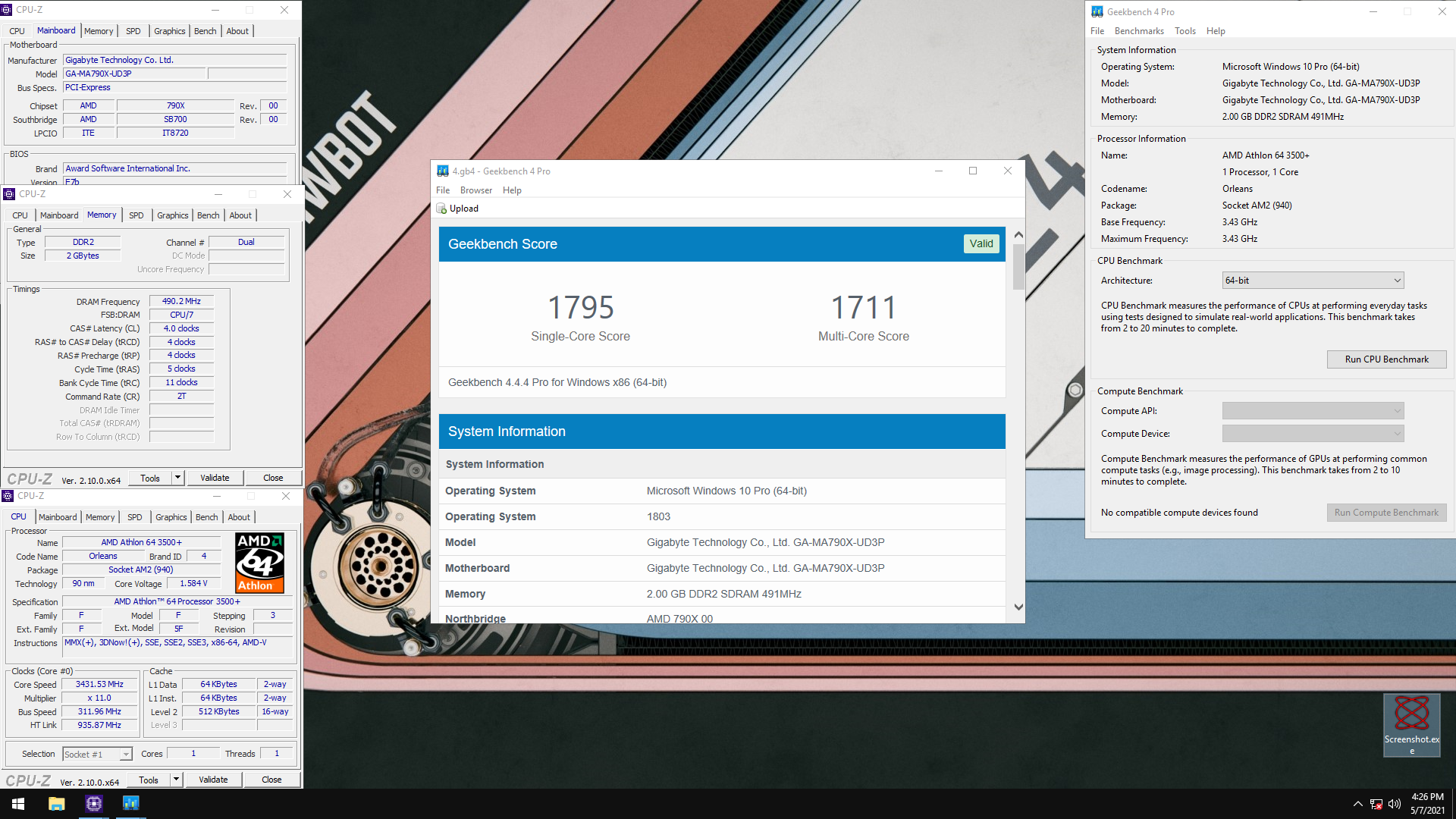Screen dimensions: 1456x819
Task: Click Validate in Memory CPU-Z window
Action: click(215, 478)
